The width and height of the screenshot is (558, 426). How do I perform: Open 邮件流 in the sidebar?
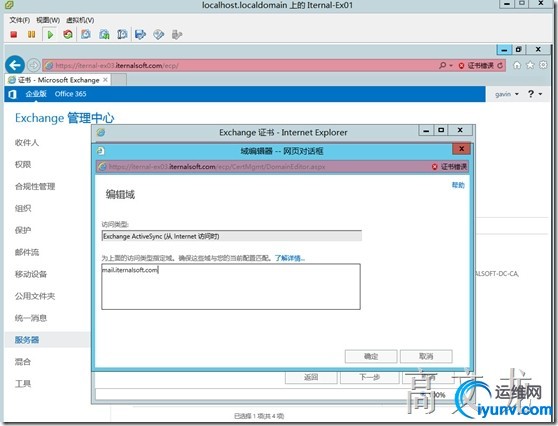click(27, 252)
